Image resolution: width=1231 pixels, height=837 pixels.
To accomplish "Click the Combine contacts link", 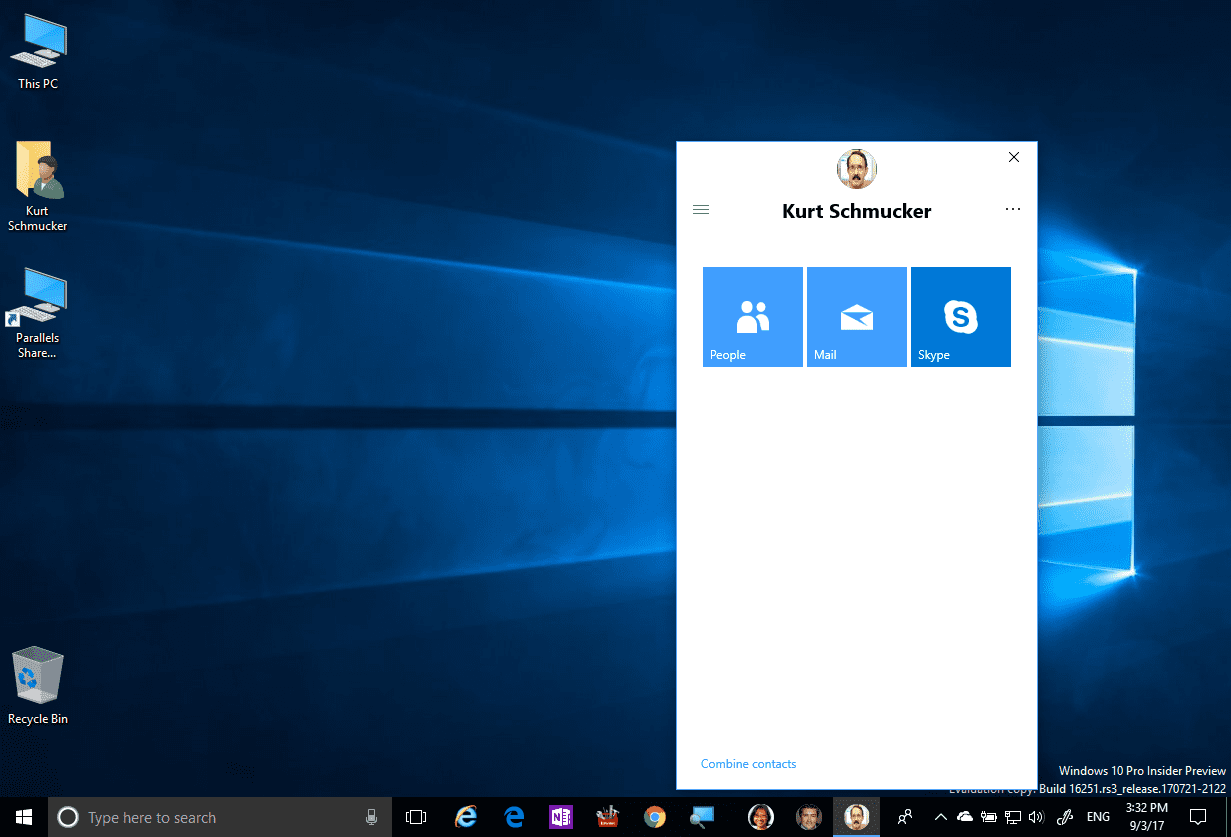I will coord(749,764).
